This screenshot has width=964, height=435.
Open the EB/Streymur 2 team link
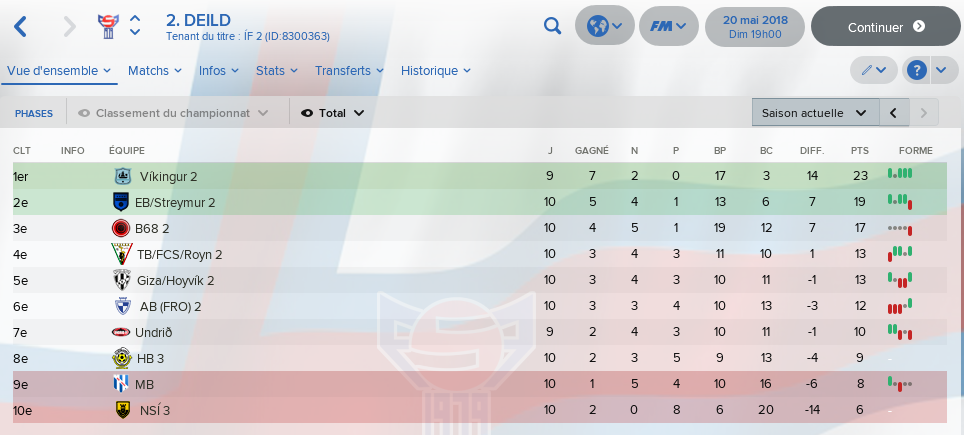pos(175,202)
